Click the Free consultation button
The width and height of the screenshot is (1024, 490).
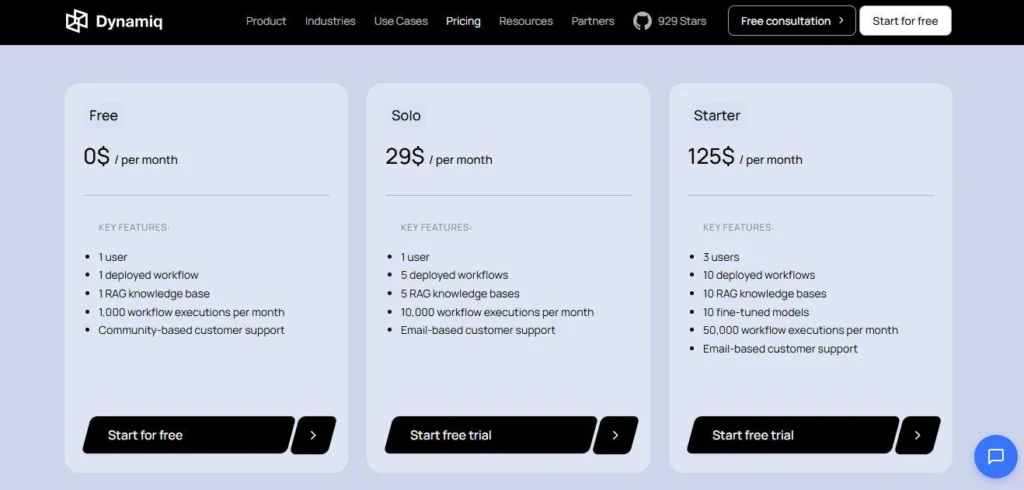tap(792, 21)
